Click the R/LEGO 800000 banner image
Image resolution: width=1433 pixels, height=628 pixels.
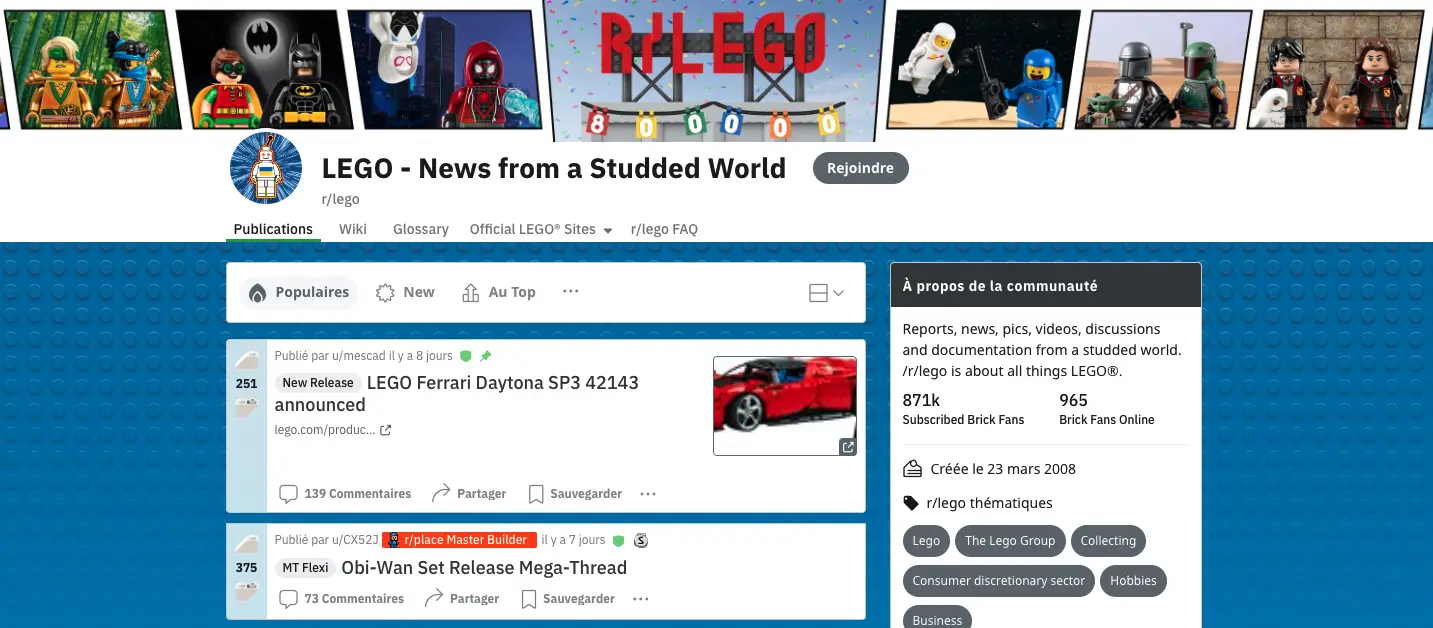(715, 70)
